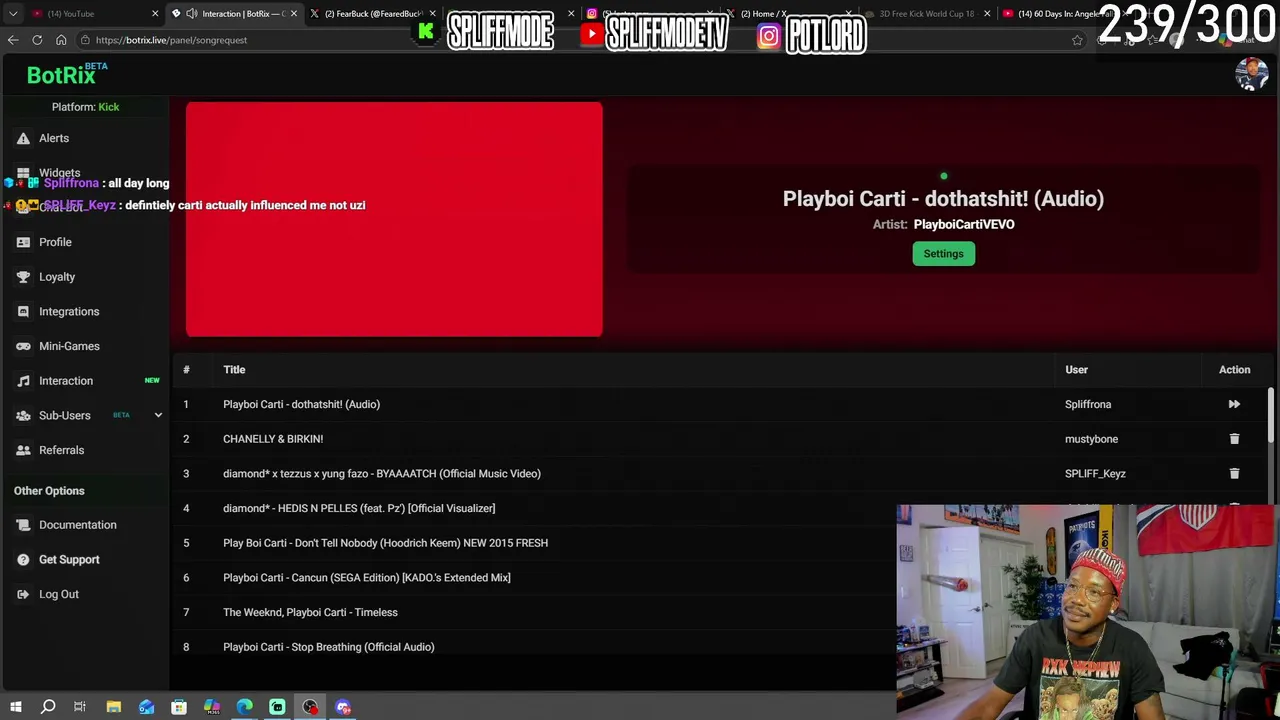Open the Mini-Games page
Viewport: 1280px width, 720px height.
tap(69, 346)
